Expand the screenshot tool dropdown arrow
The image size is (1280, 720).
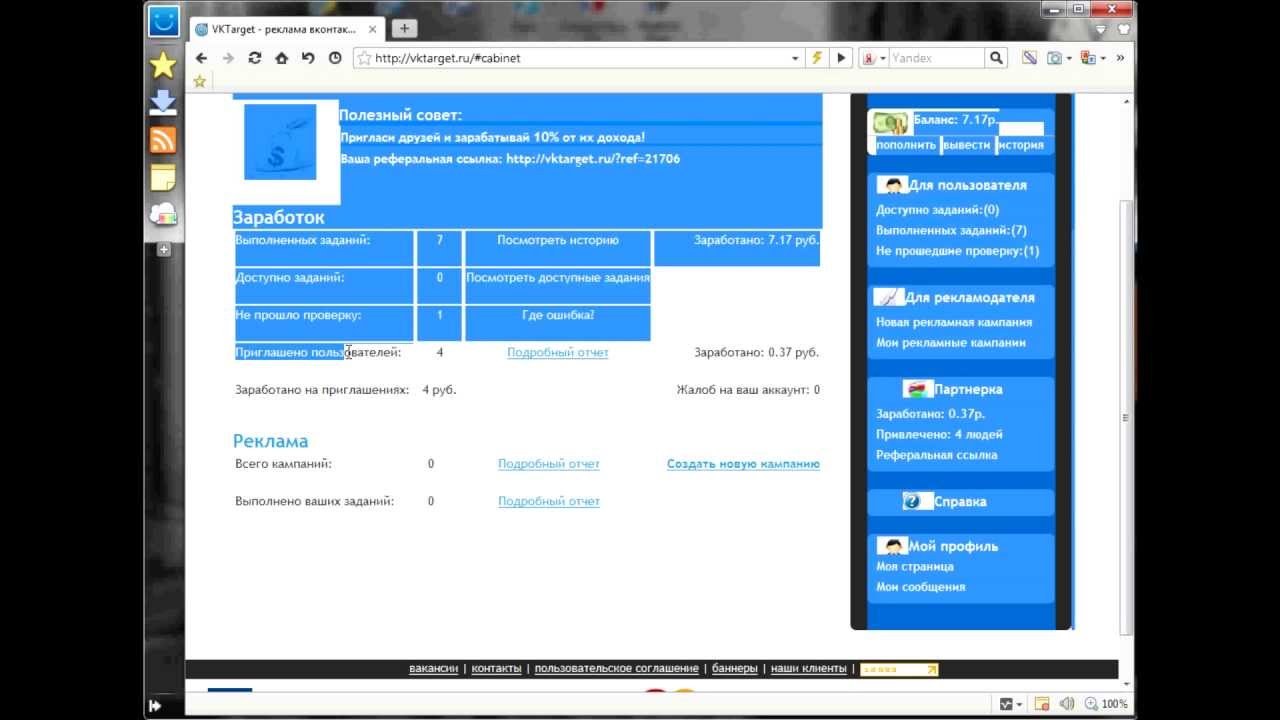1069,58
